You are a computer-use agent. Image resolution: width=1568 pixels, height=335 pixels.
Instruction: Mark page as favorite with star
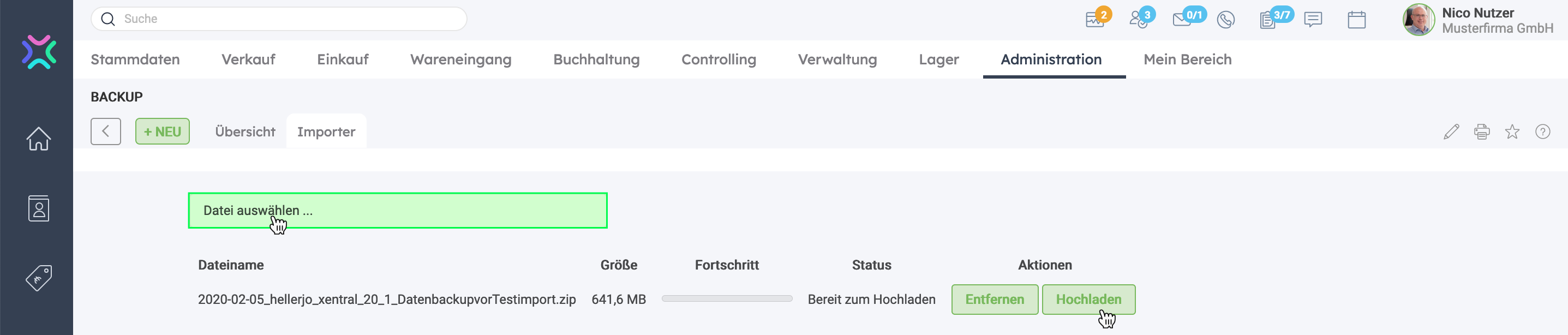pos(1512,131)
